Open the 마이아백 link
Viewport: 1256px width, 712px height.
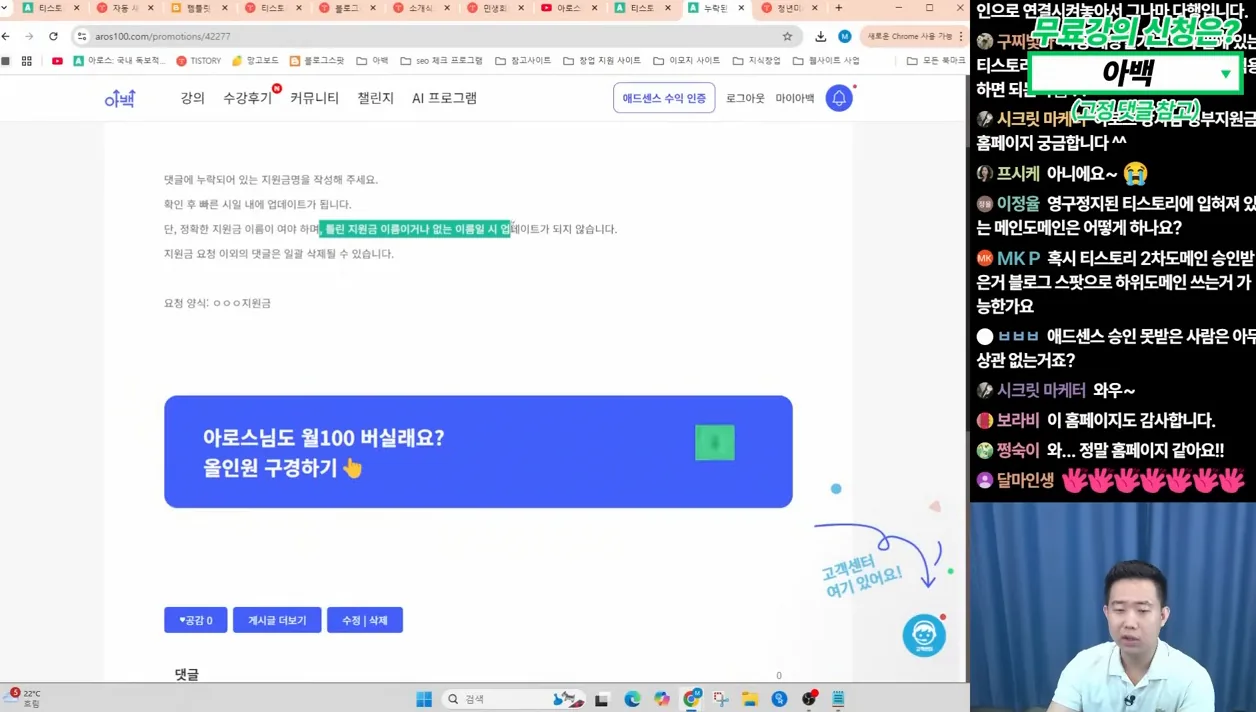tap(795, 98)
